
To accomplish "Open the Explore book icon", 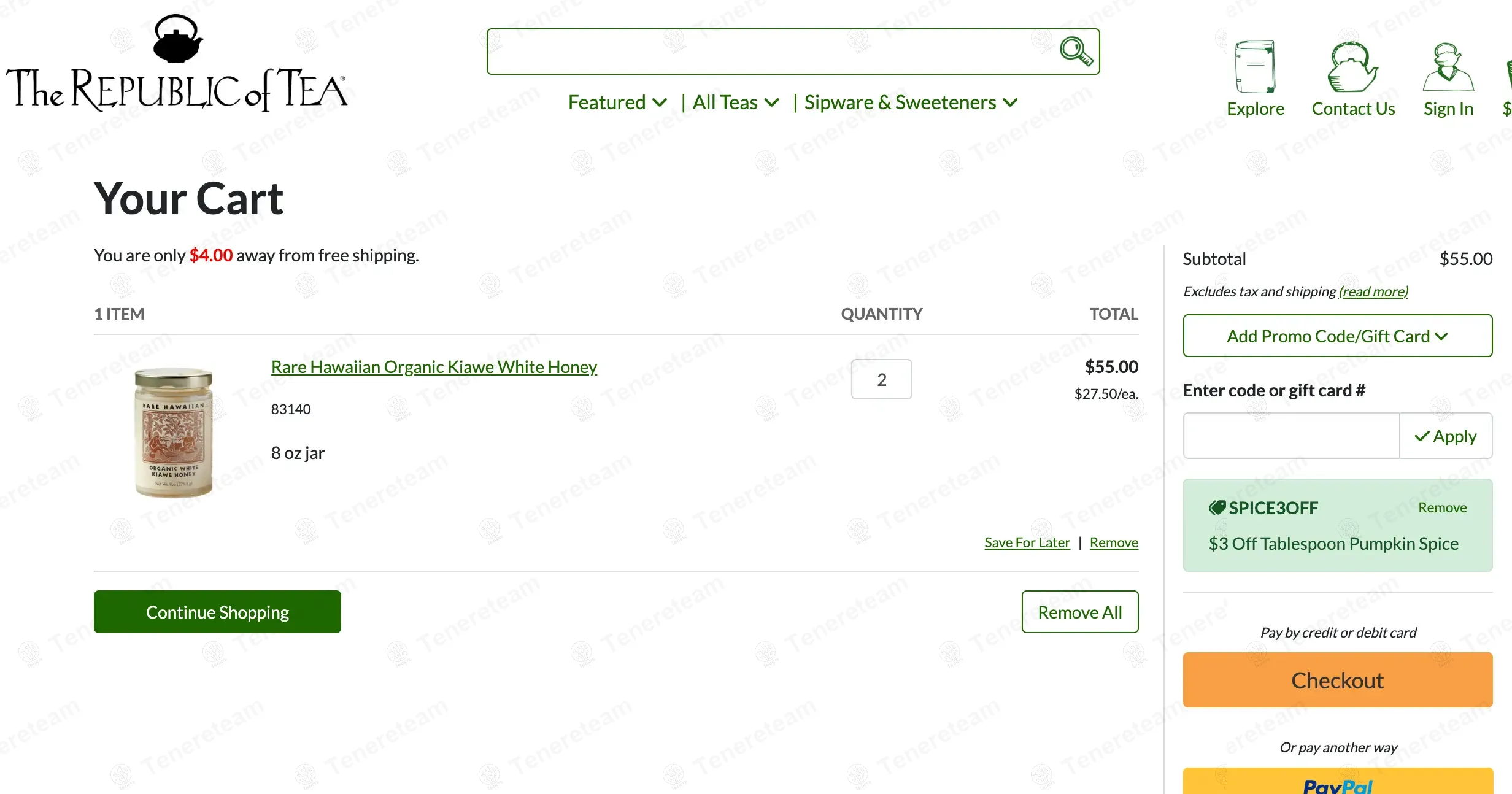I will (1255, 67).
